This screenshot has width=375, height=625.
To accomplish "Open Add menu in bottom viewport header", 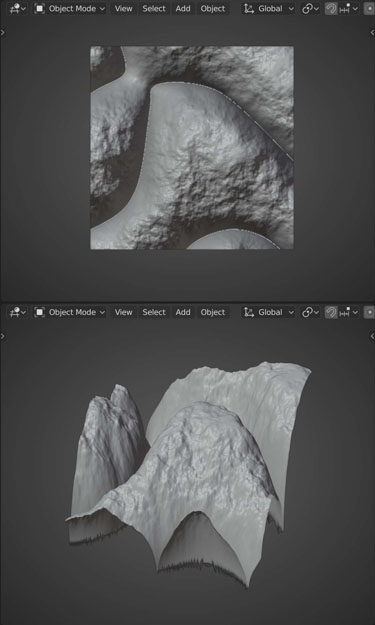I will (x=183, y=312).
